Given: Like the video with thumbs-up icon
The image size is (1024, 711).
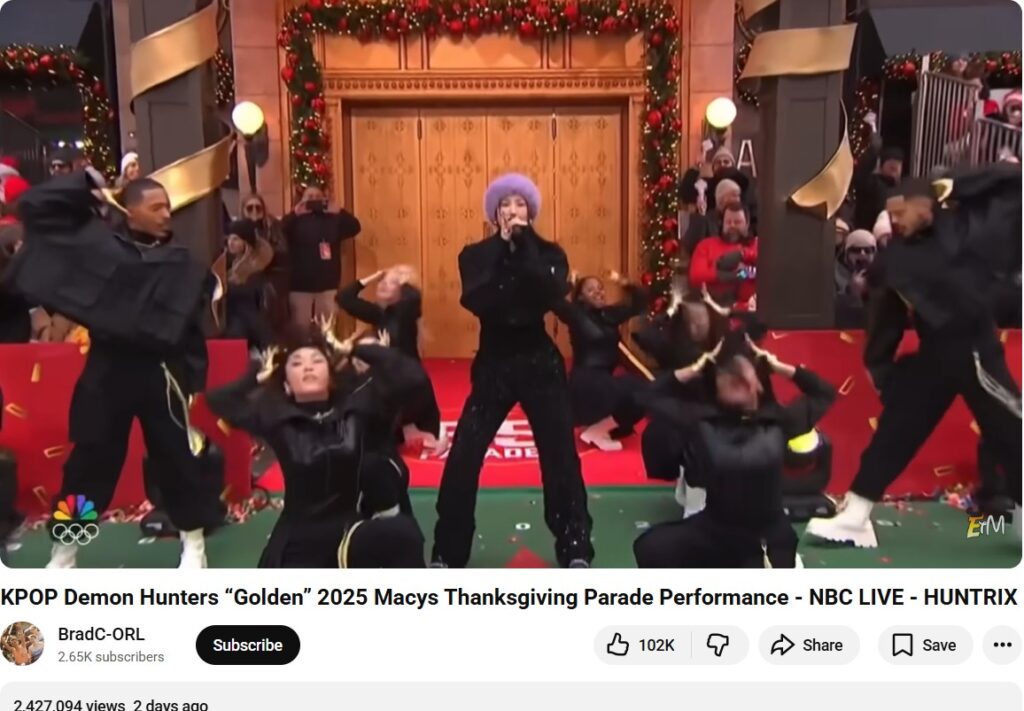Looking at the screenshot, I should (x=617, y=645).
